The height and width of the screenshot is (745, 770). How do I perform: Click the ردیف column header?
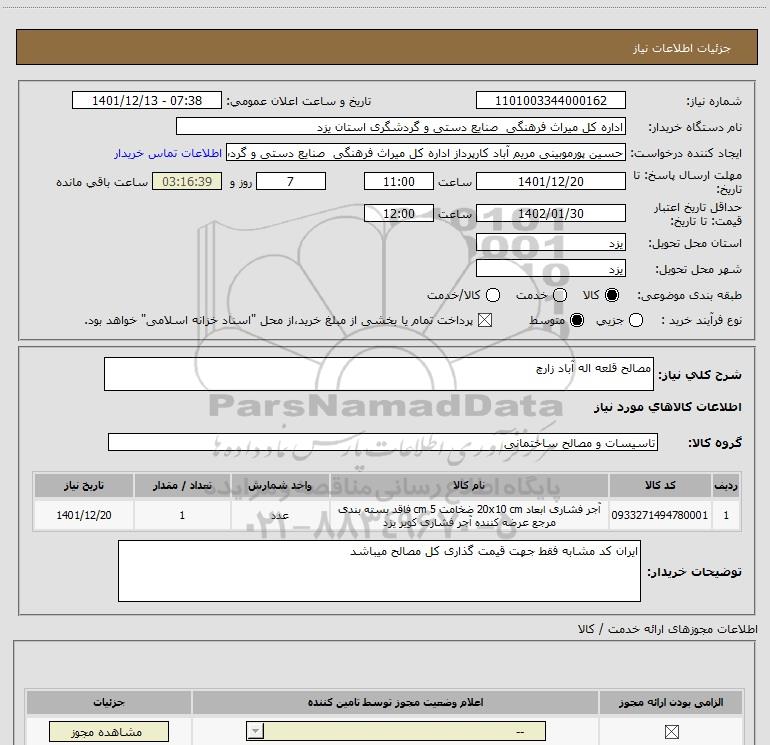(x=726, y=485)
